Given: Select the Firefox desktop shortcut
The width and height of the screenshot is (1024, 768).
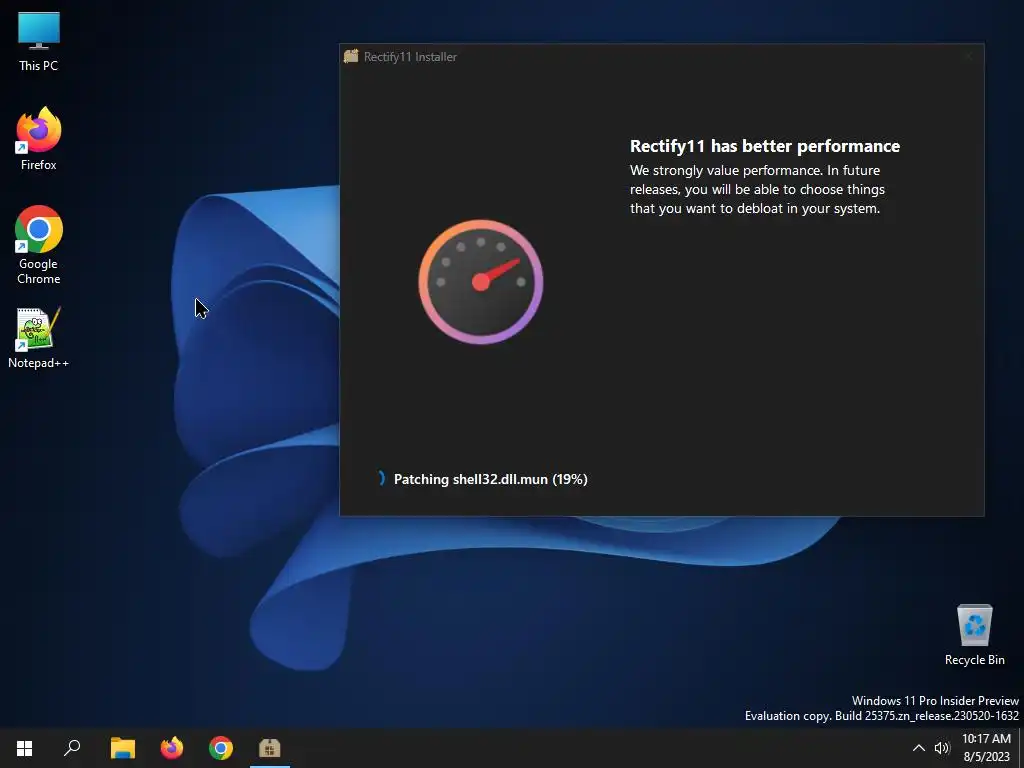Looking at the screenshot, I should tap(39, 139).
